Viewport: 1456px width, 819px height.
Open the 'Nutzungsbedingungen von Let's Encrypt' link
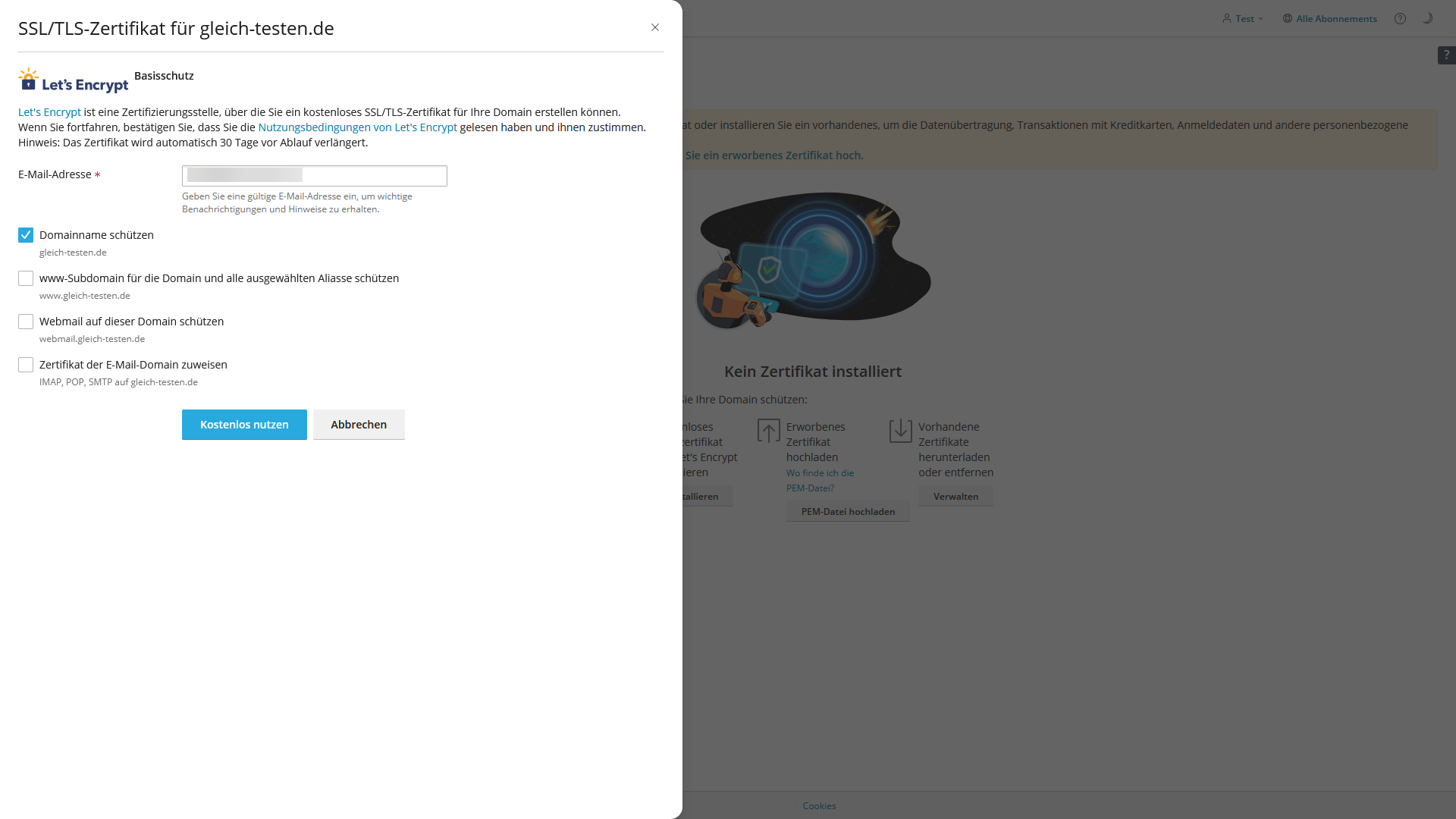356,127
